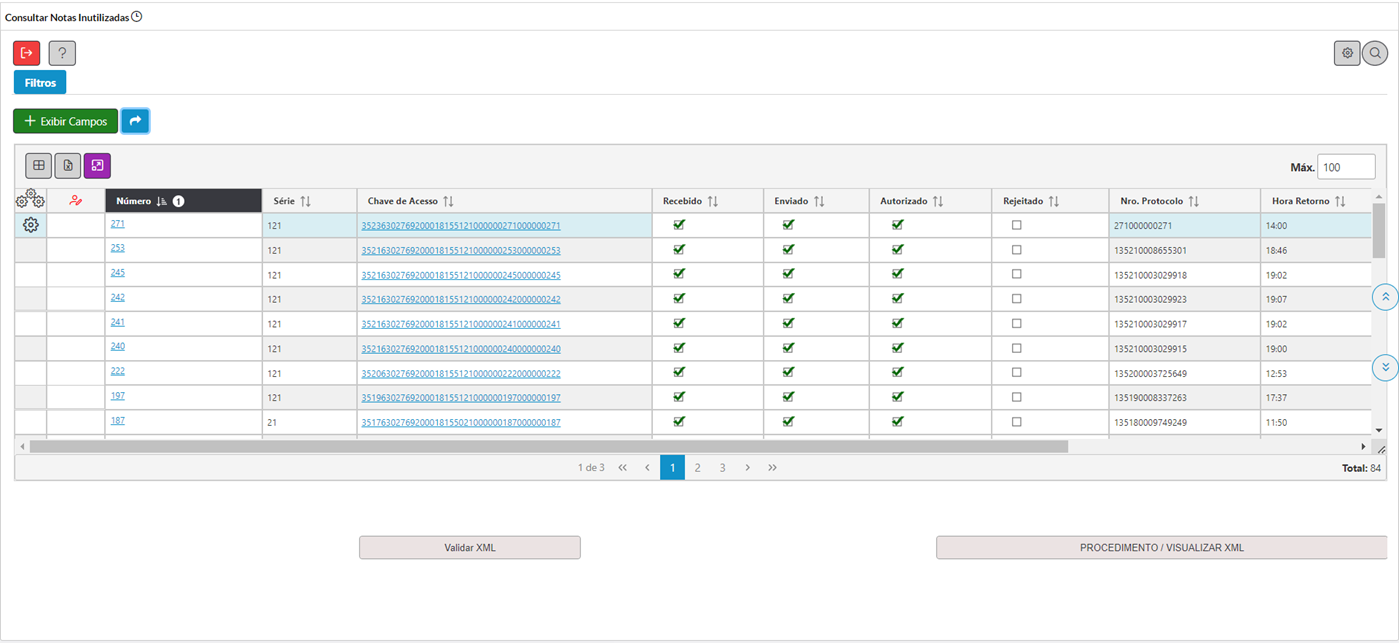The width and height of the screenshot is (1399, 643).
Task: Click the multi-gear icon in the table header
Action: 30,200
